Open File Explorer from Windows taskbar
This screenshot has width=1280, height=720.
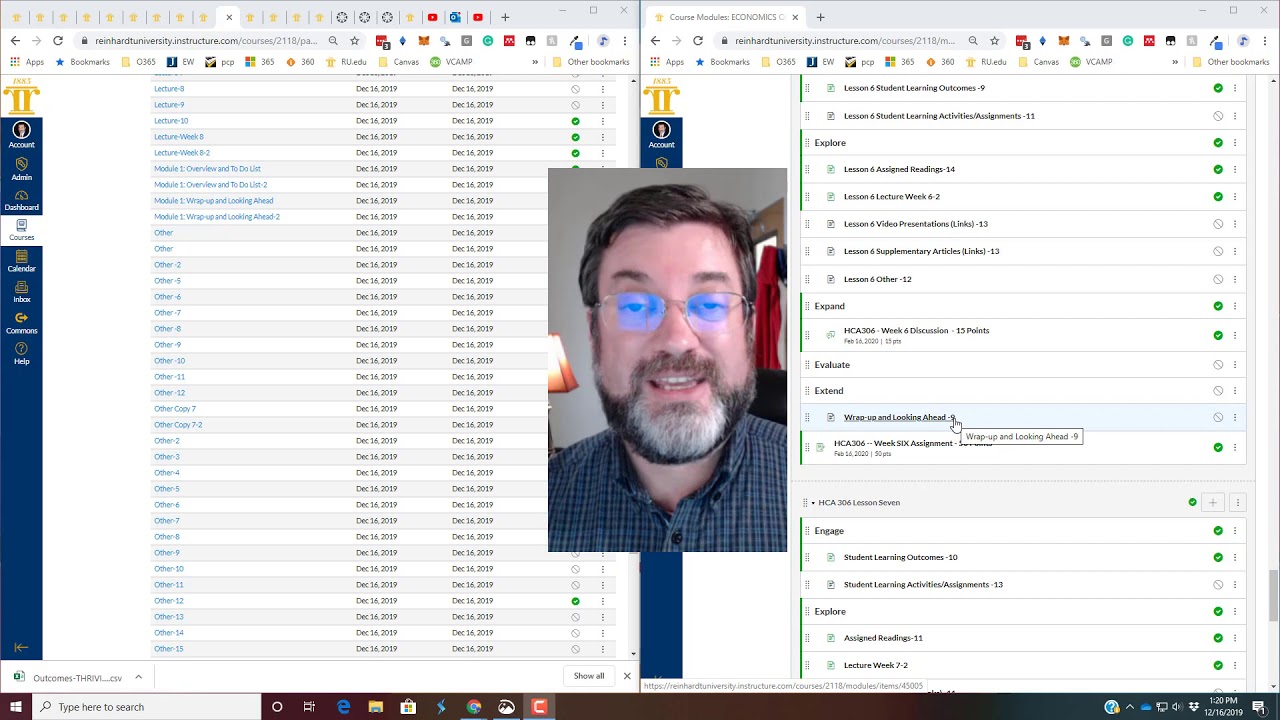click(x=376, y=707)
